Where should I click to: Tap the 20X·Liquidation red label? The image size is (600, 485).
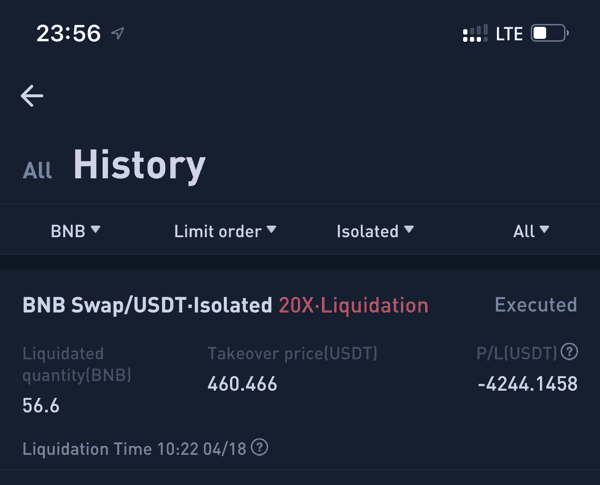tap(353, 305)
